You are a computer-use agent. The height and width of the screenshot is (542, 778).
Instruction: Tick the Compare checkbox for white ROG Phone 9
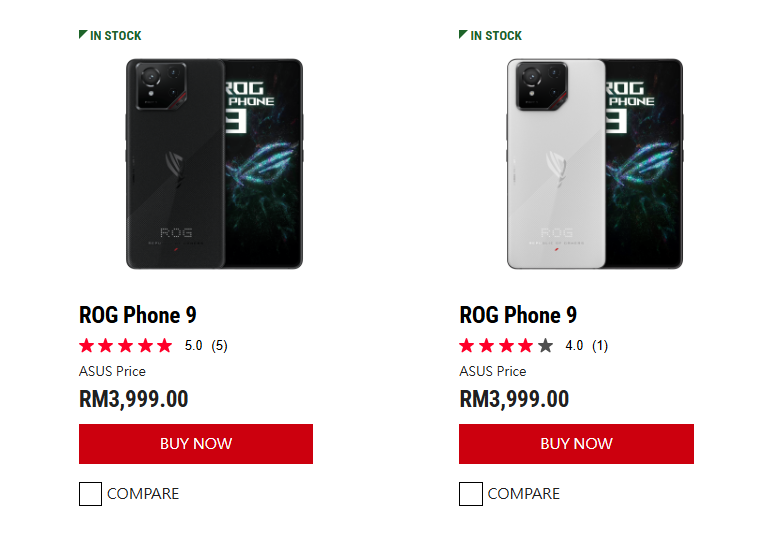click(x=471, y=494)
